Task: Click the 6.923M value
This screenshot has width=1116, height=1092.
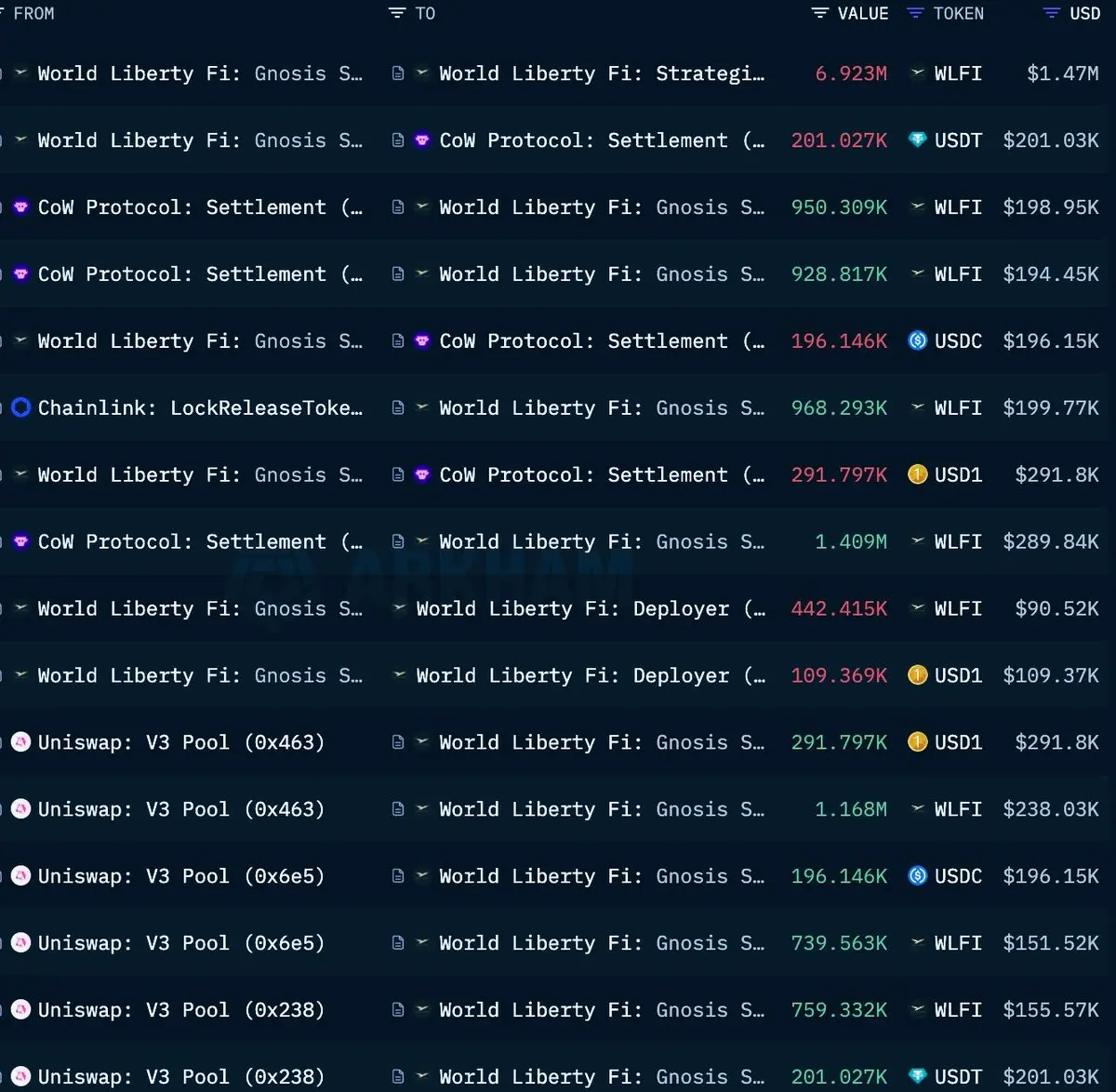Action: [x=851, y=73]
